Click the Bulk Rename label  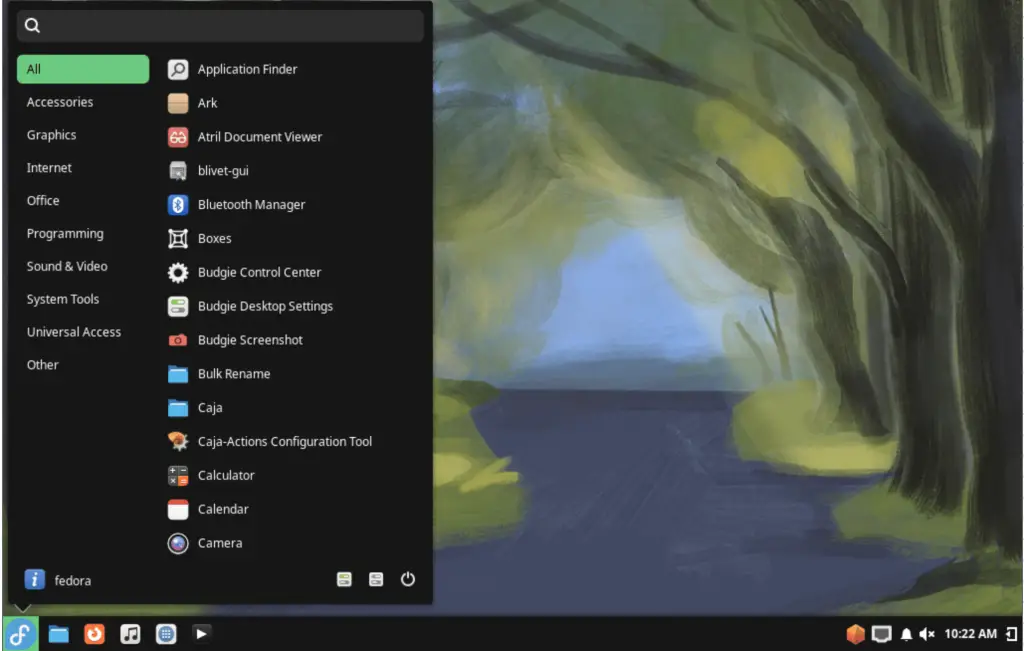(x=234, y=374)
